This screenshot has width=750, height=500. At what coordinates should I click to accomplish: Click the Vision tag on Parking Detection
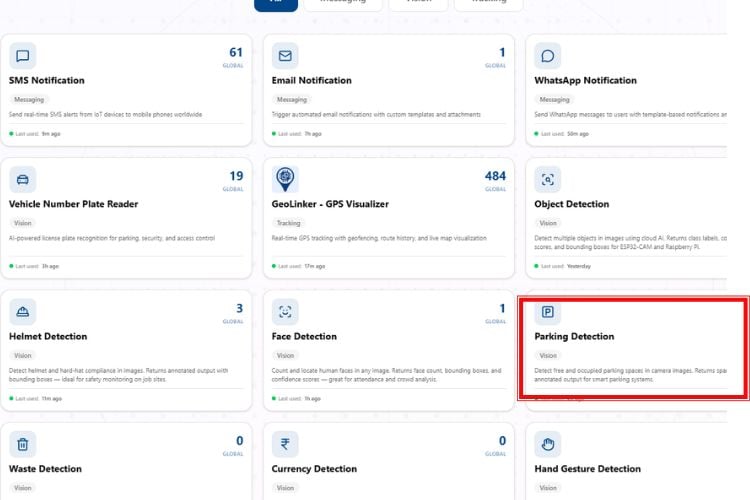(548, 356)
